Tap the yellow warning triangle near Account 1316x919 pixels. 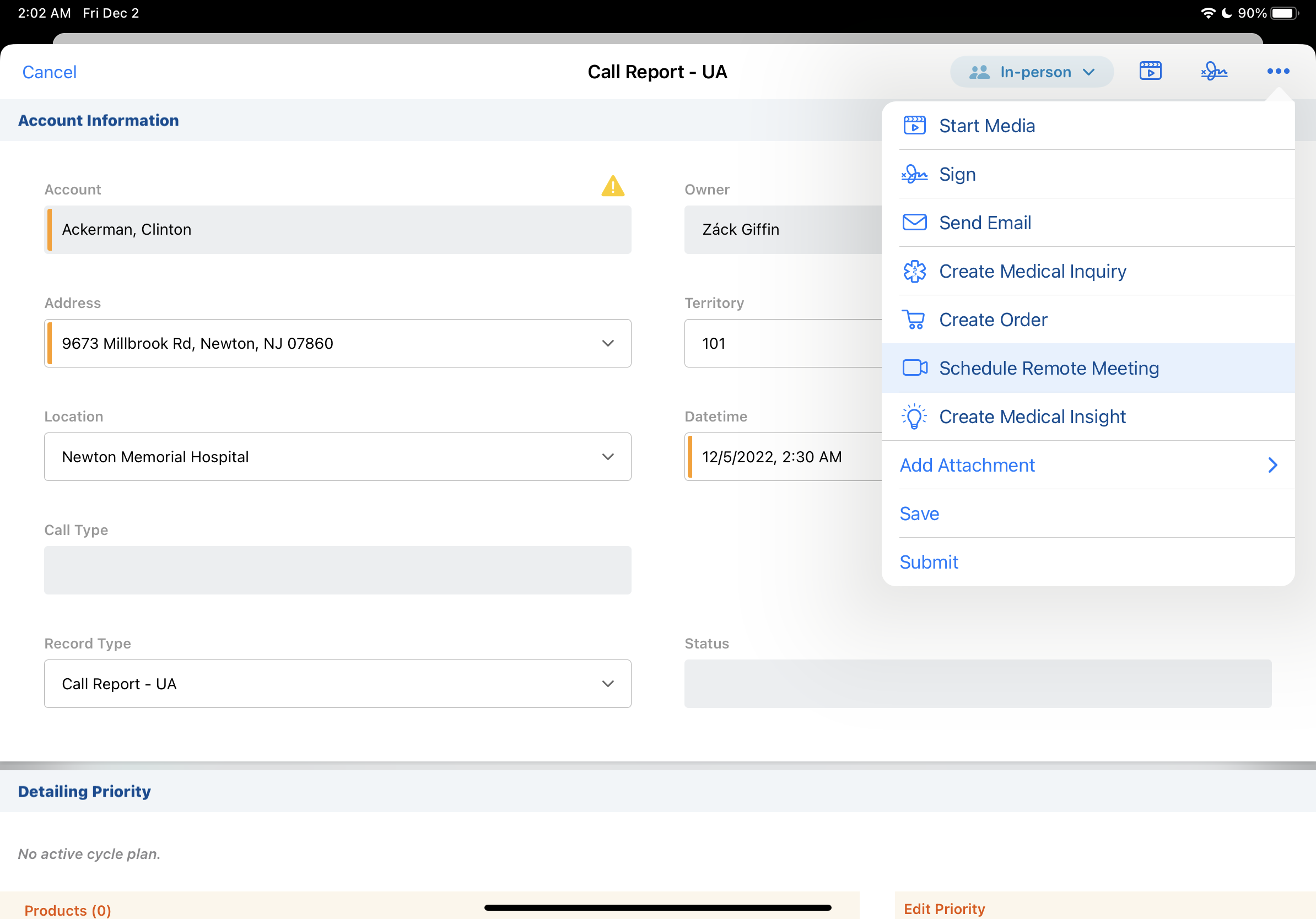pos(613,186)
